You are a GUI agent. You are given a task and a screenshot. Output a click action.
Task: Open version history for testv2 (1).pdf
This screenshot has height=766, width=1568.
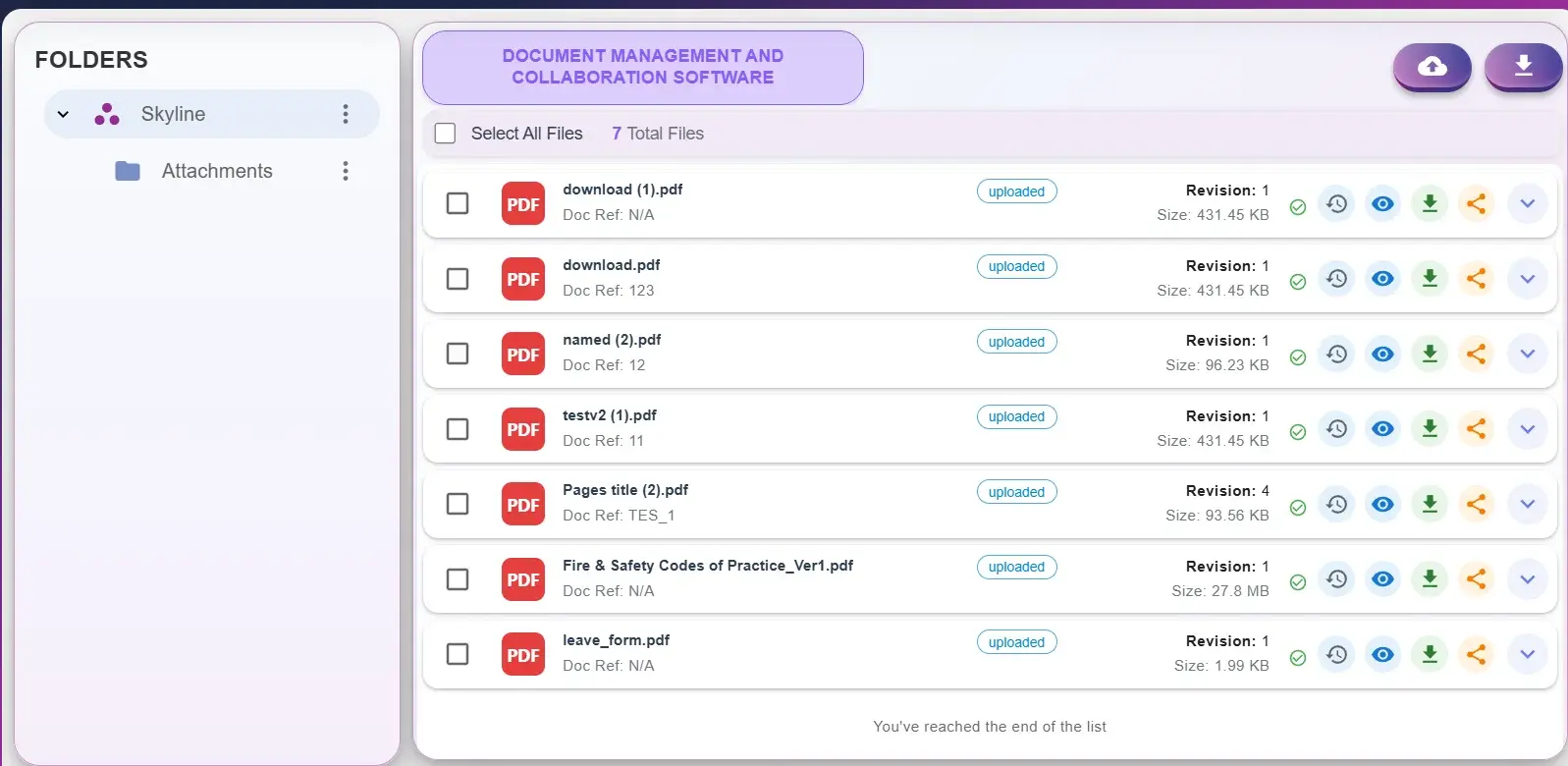1336,428
